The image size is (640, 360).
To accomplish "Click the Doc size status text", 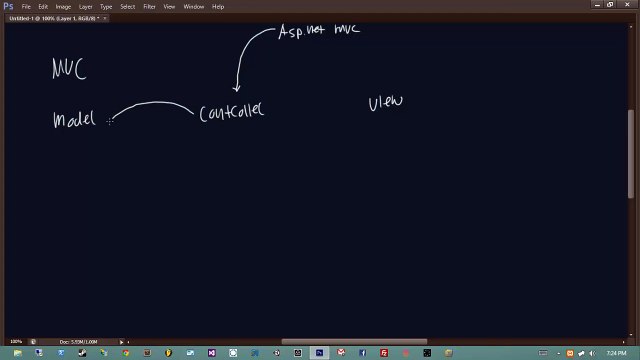I will click(x=78, y=342).
